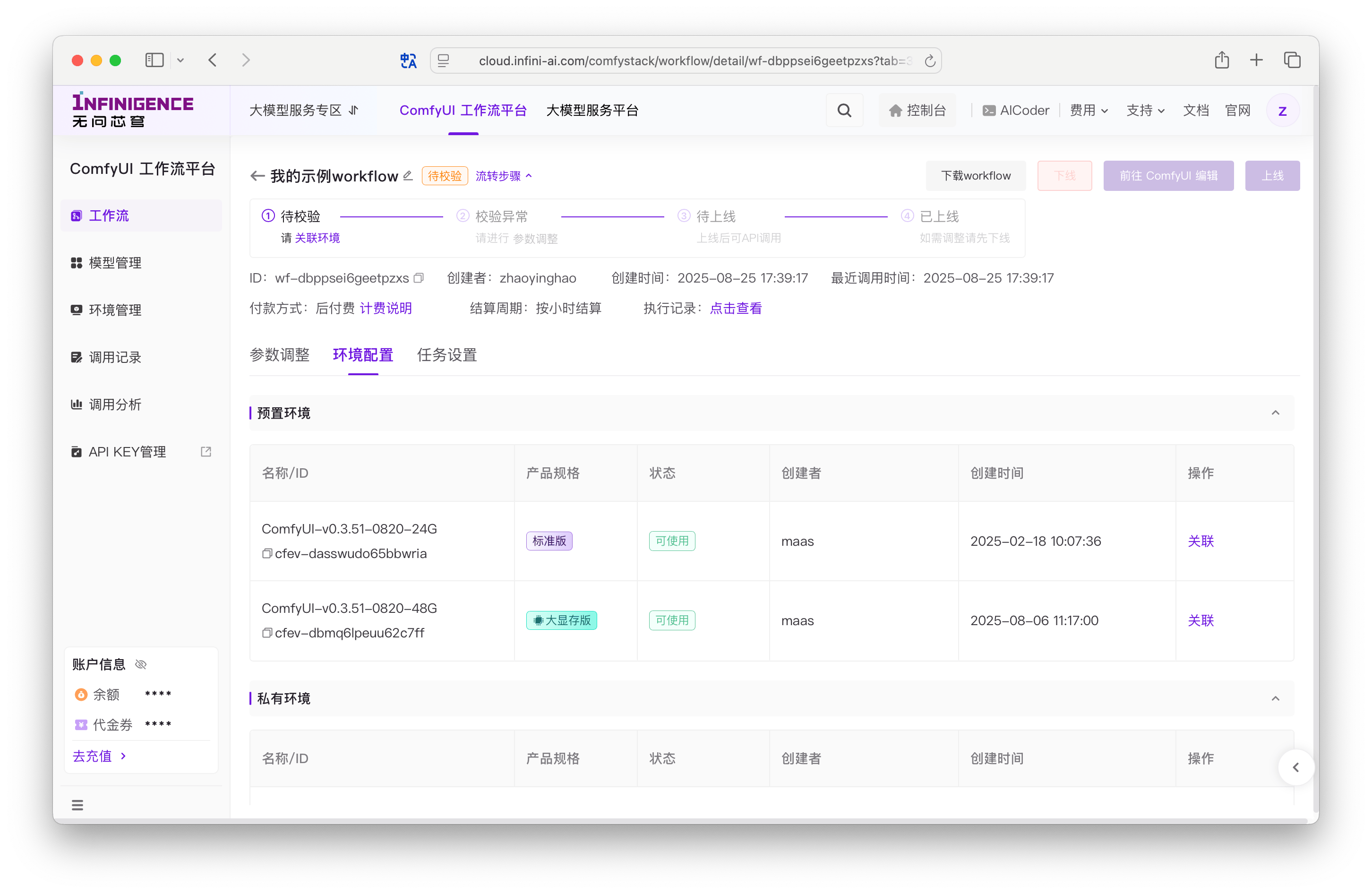Click the translate page icon

[408, 60]
